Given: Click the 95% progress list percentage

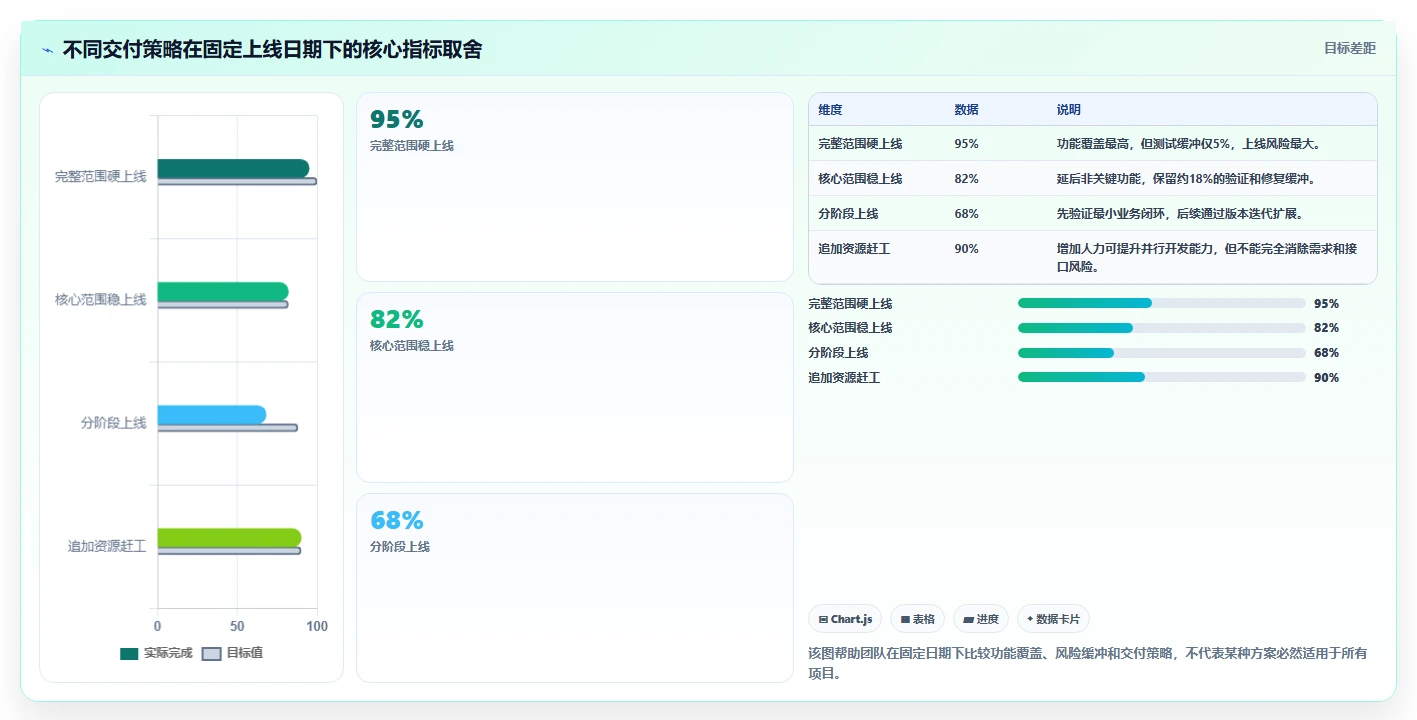Looking at the screenshot, I should (1326, 304).
